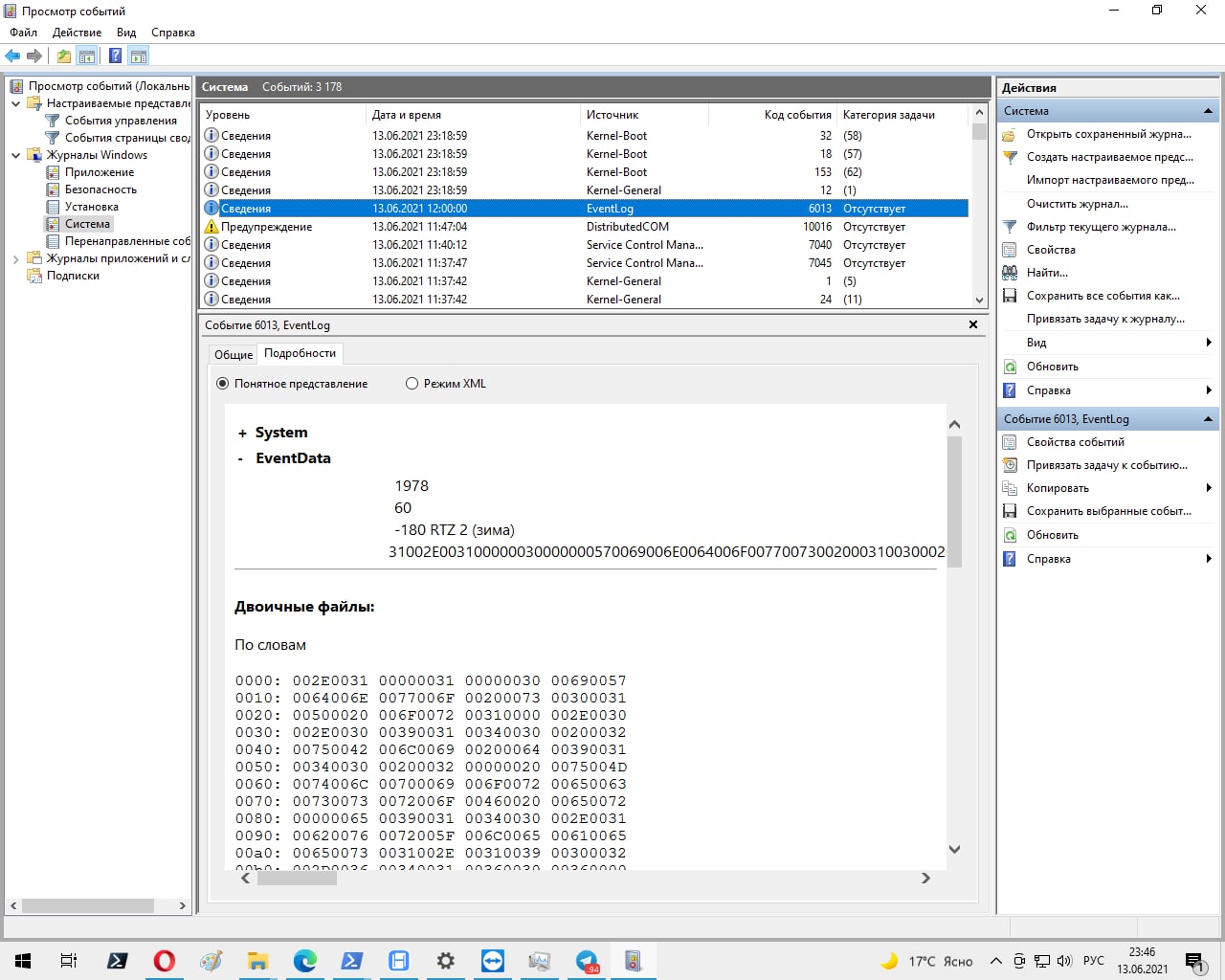Click the warning icon on 'Предупреждение' row
The height and width of the screenshot is (980, 1225).
click(212, 227)
